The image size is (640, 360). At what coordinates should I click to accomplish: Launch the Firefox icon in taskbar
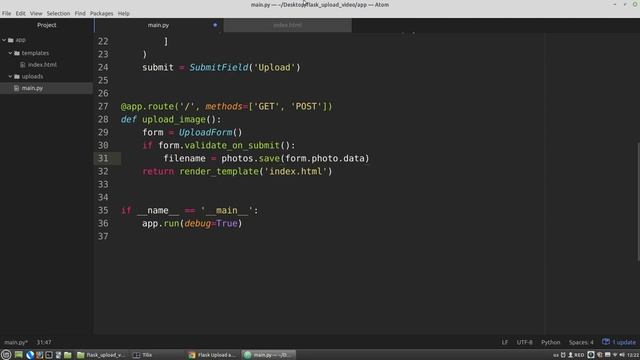click(x=40, y=355)
